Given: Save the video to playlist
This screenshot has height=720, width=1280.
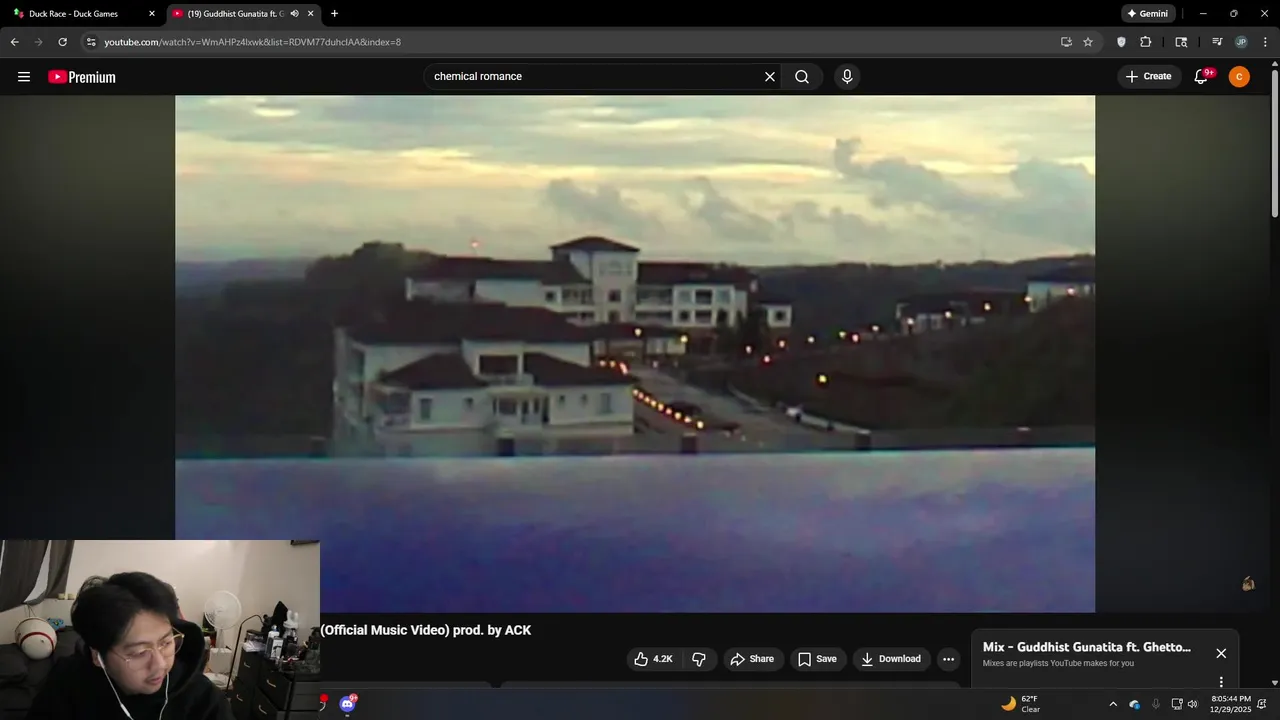Looking at the screenshot, I should tap(817, 659).
